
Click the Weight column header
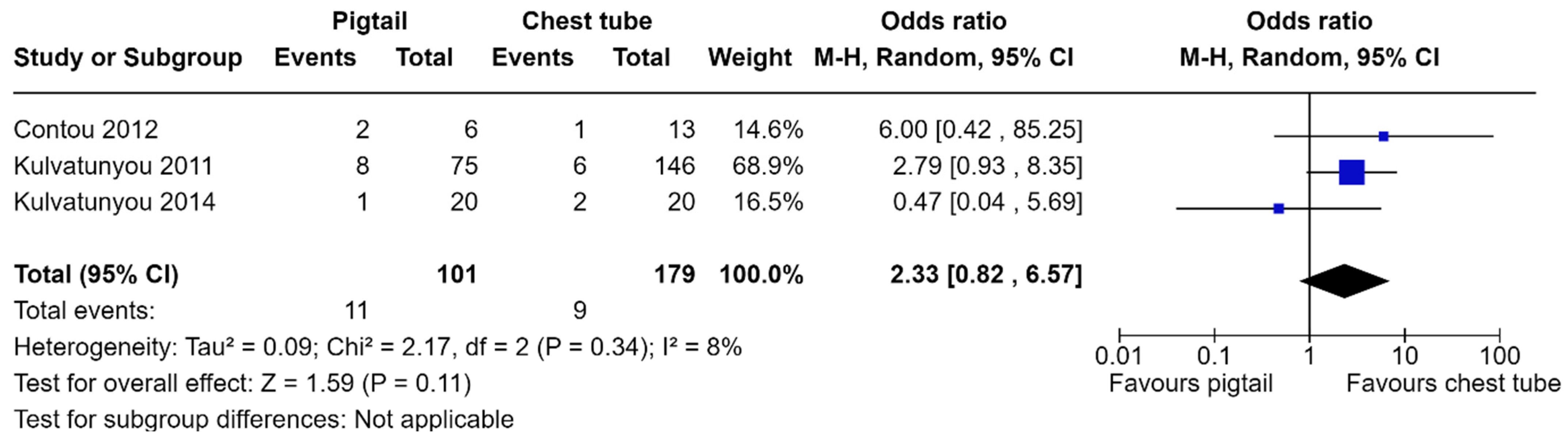tap(750, 58)
